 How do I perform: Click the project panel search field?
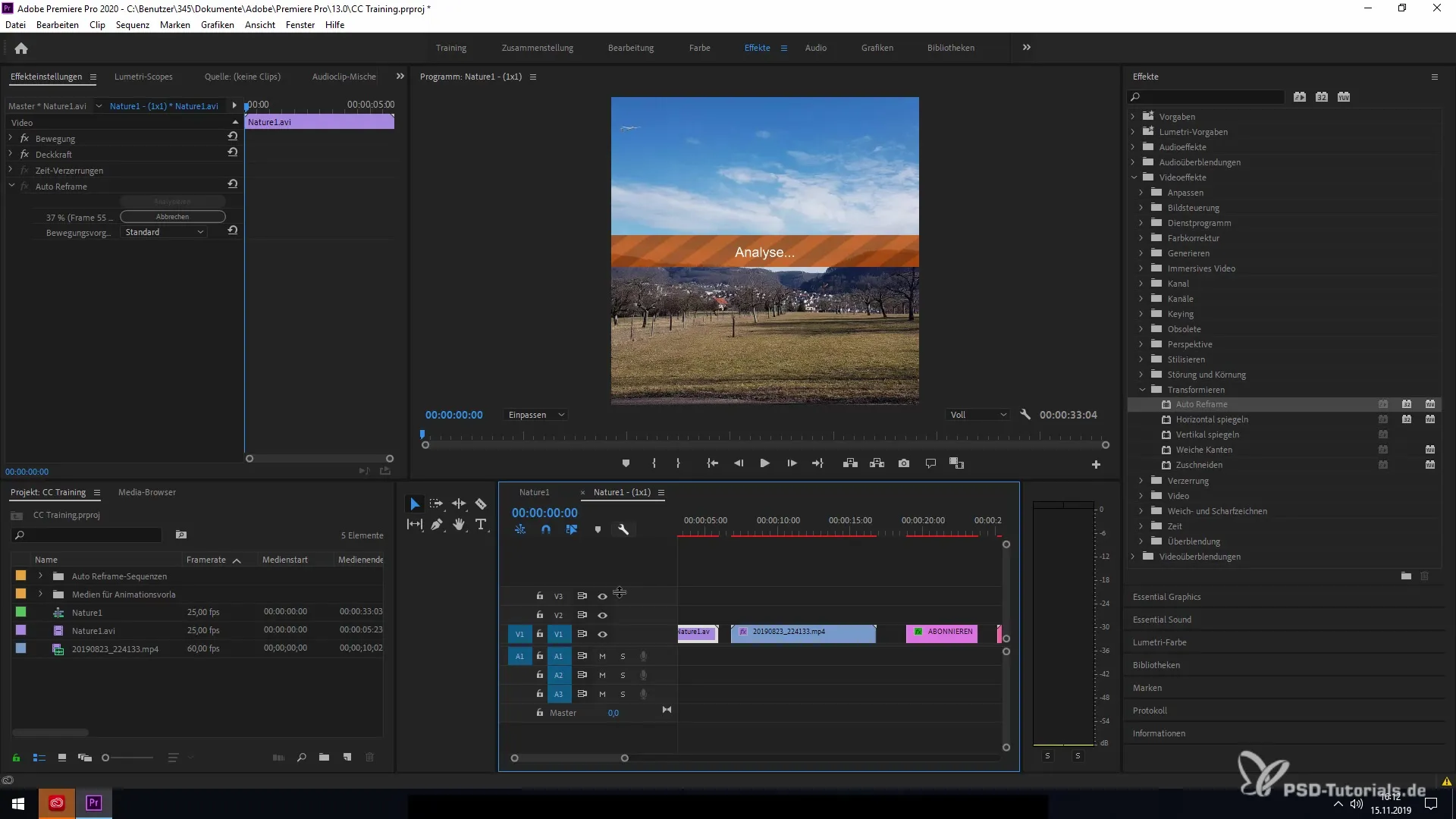point(86,535)
